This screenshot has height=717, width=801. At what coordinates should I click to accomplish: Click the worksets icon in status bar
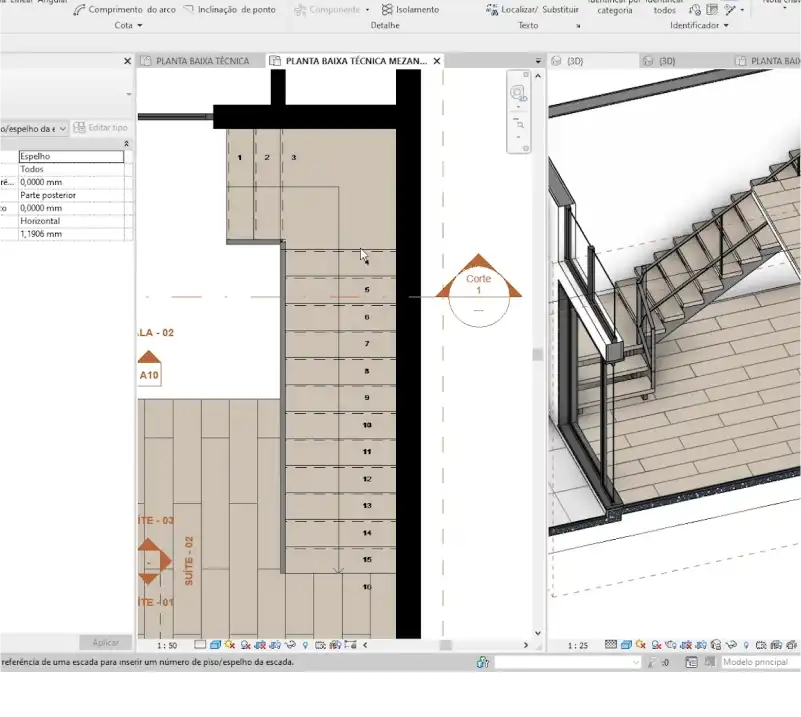(483, 662)
